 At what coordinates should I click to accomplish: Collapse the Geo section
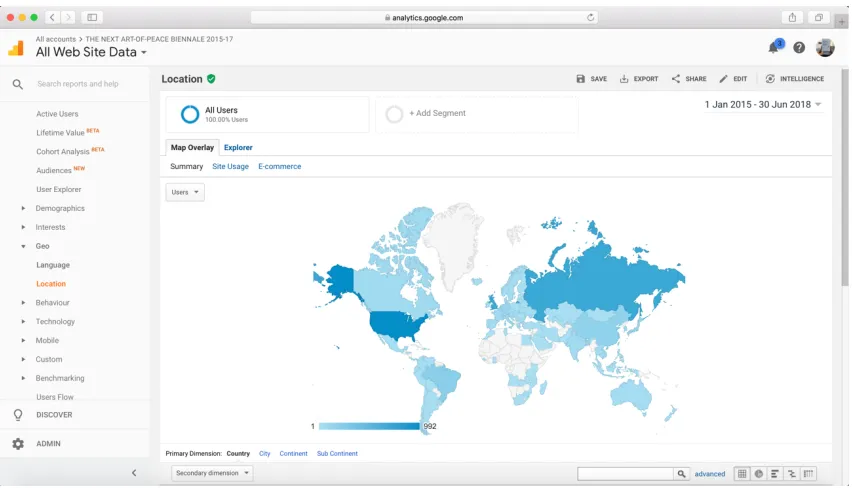pos(23,246)
